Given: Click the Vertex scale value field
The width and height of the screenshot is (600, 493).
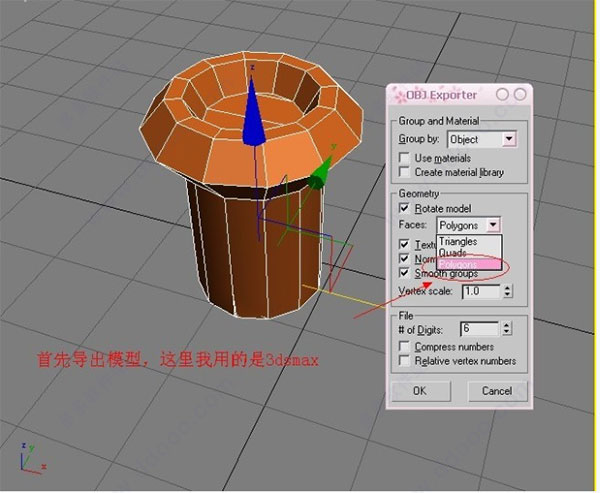Looking at the screenshot, I should coord(482,291).
